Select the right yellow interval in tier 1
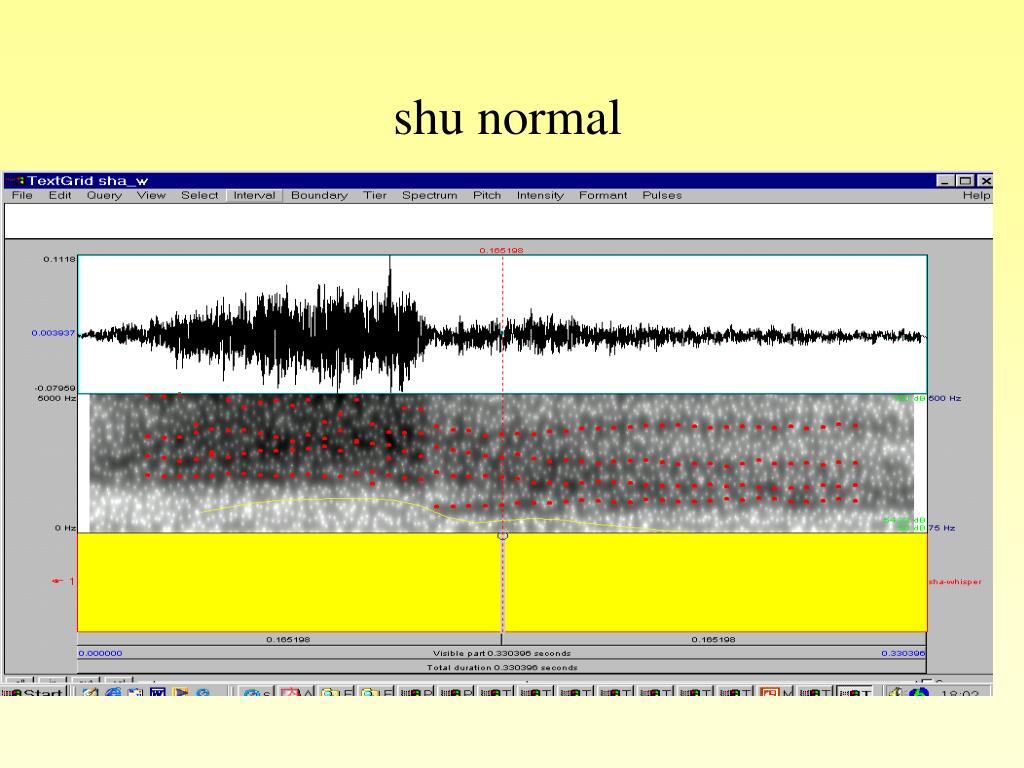1024x768 pixels. [x=715, y=582]
